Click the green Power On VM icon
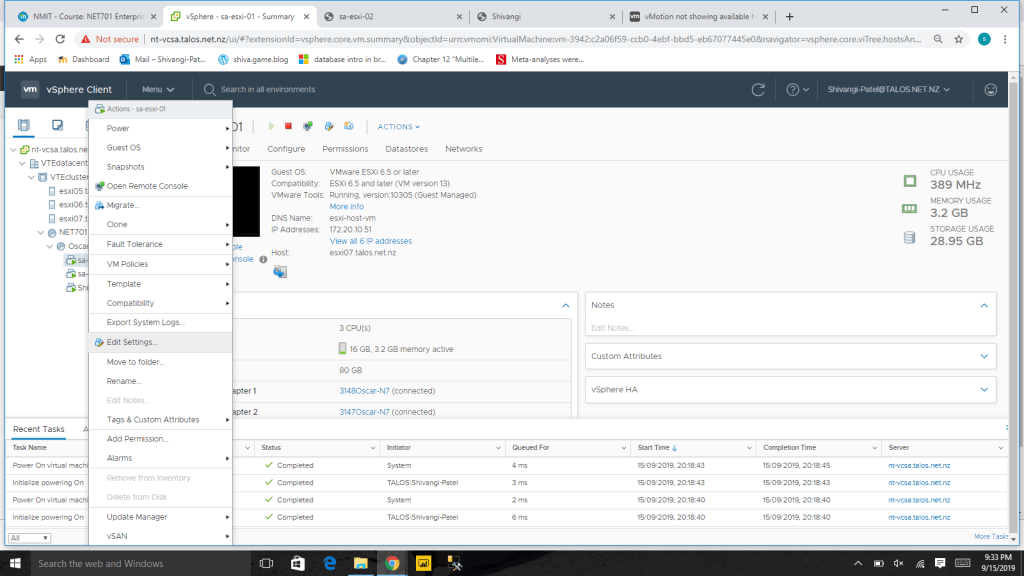The image size is (1024, 576). tap(270, 127)
